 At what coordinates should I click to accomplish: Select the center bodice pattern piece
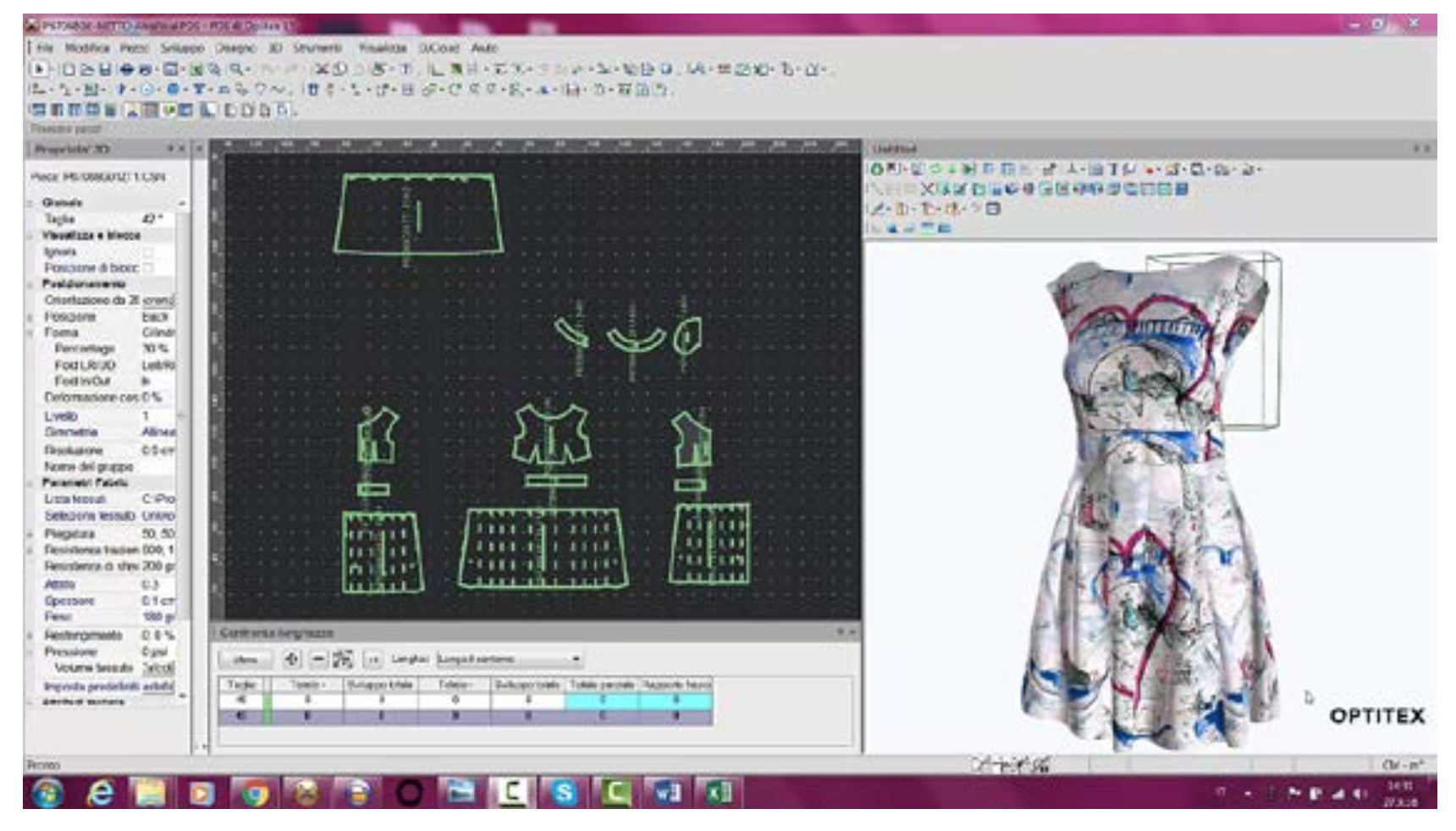(x=551, y=433)
